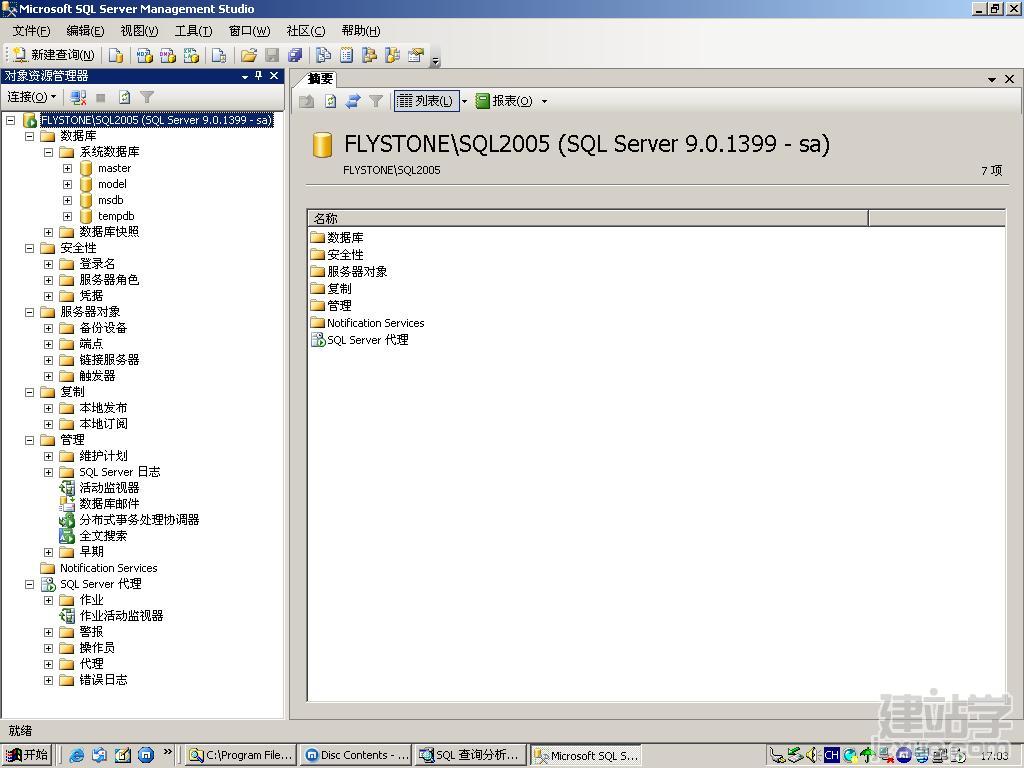Click the Up one level icon in Summary toolbar
This screenshot has width=1024, height=768.
(306, 101)
